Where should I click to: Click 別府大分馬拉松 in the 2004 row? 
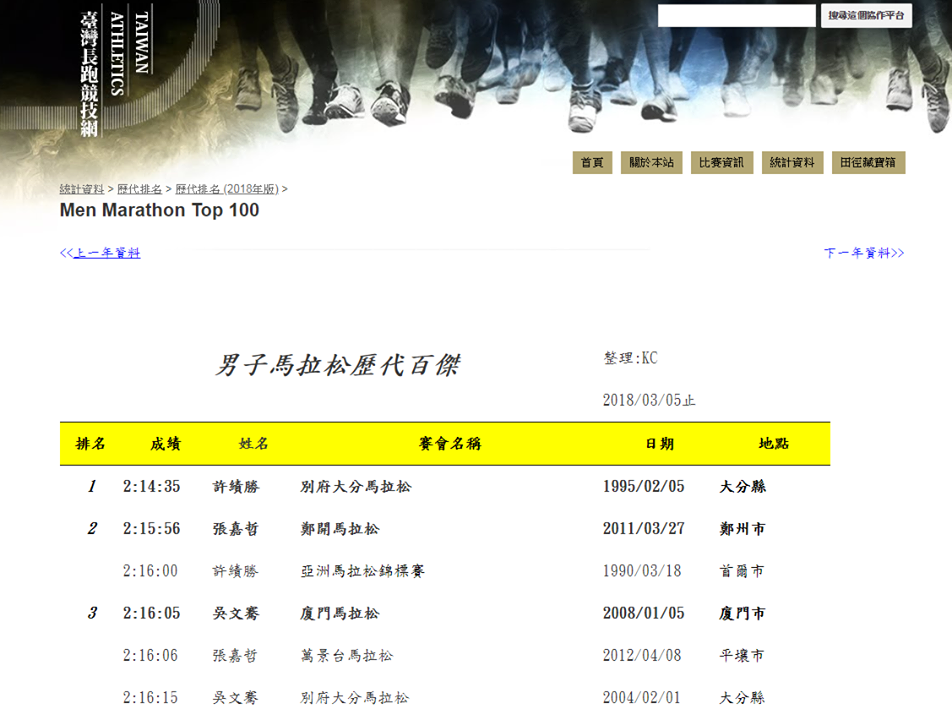tap(355, 698)
